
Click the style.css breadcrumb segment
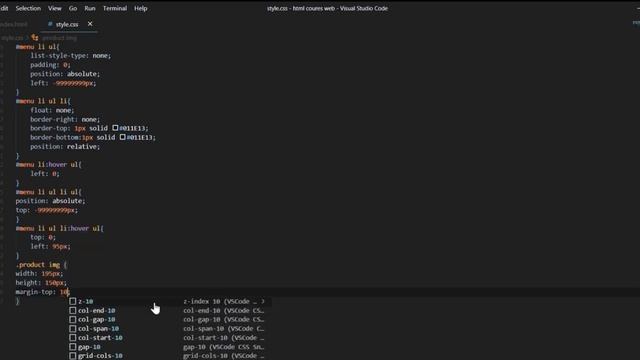pos(12,38)
